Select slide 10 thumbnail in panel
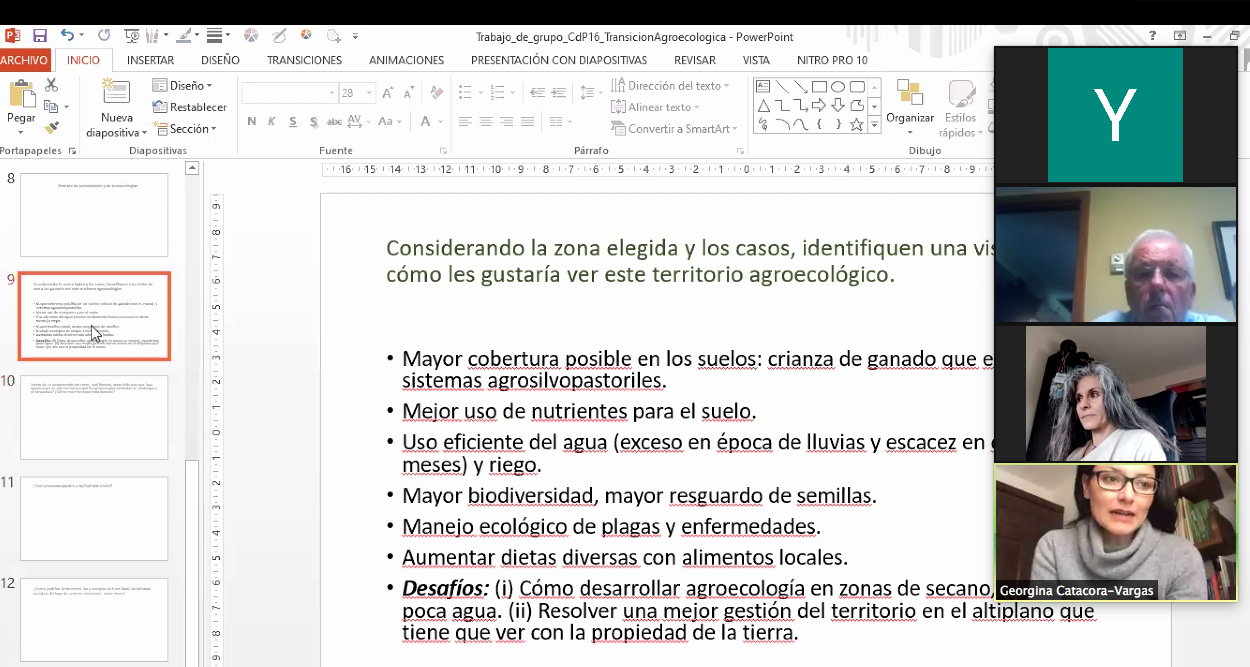 [93, 417]
